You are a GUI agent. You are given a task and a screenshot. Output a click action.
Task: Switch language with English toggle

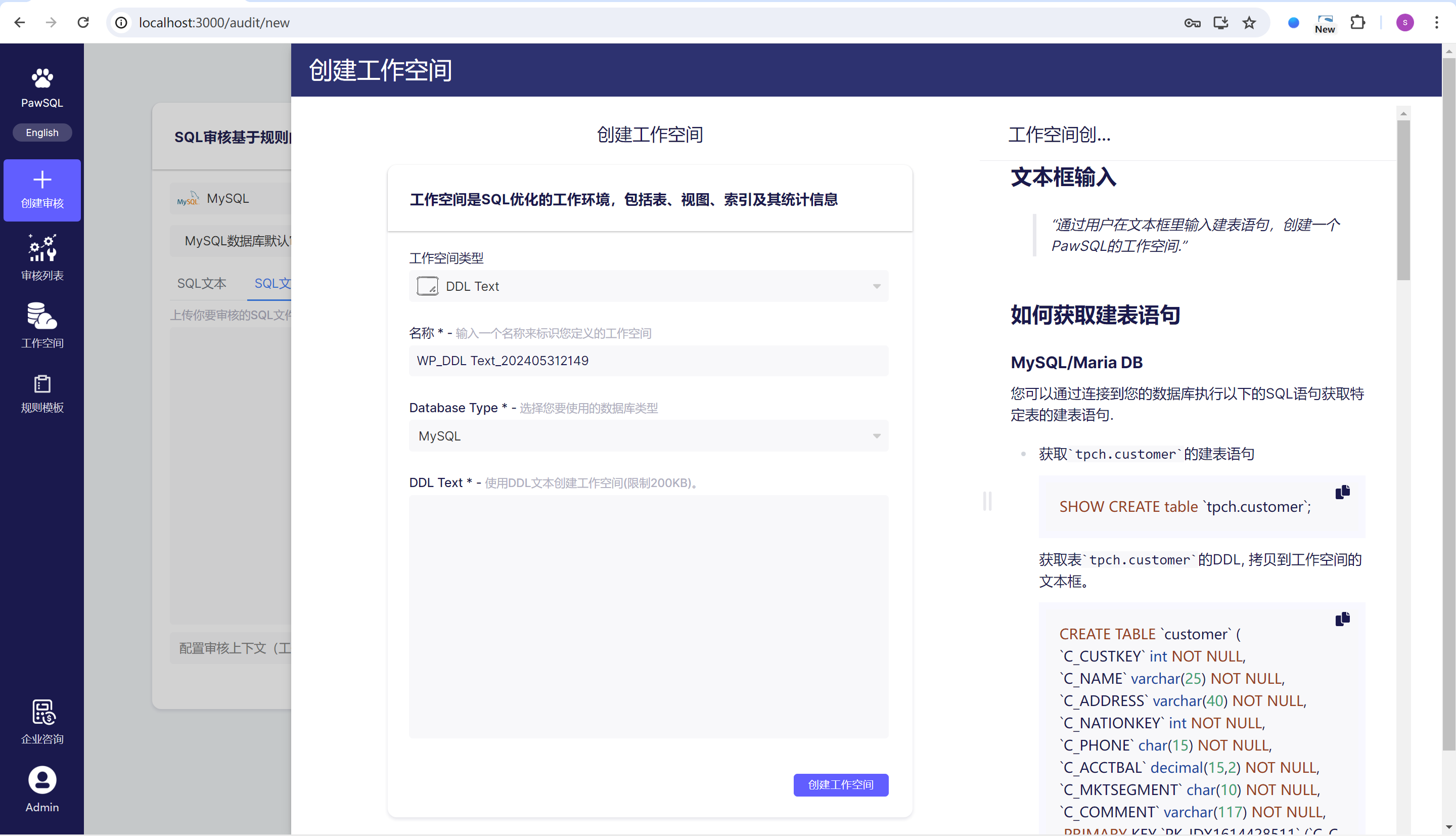coord(42,133)
